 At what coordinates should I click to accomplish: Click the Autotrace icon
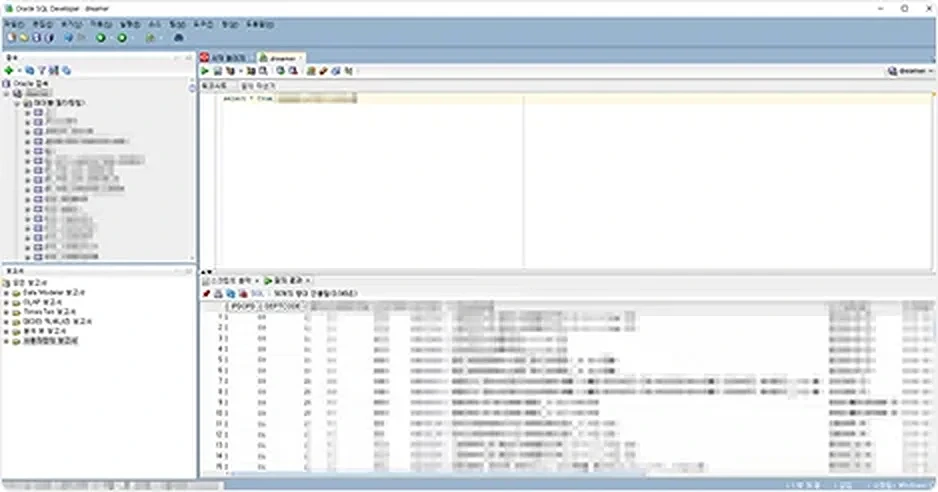click(x=251, y=71)
